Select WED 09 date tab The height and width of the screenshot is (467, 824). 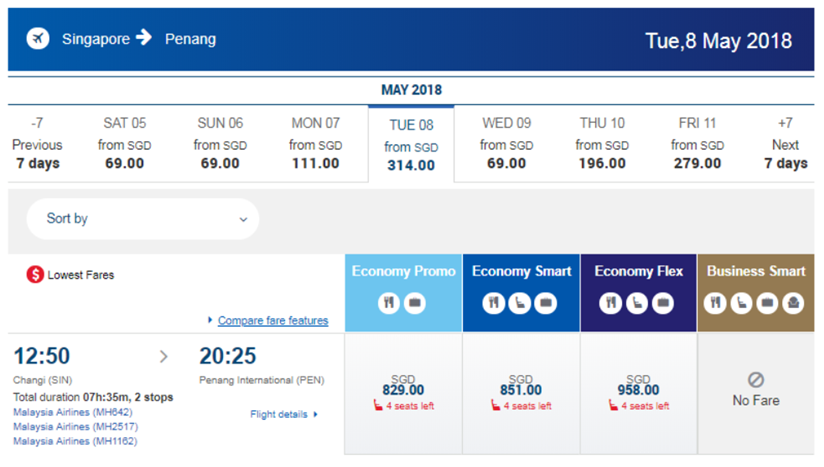pos(507,143)
